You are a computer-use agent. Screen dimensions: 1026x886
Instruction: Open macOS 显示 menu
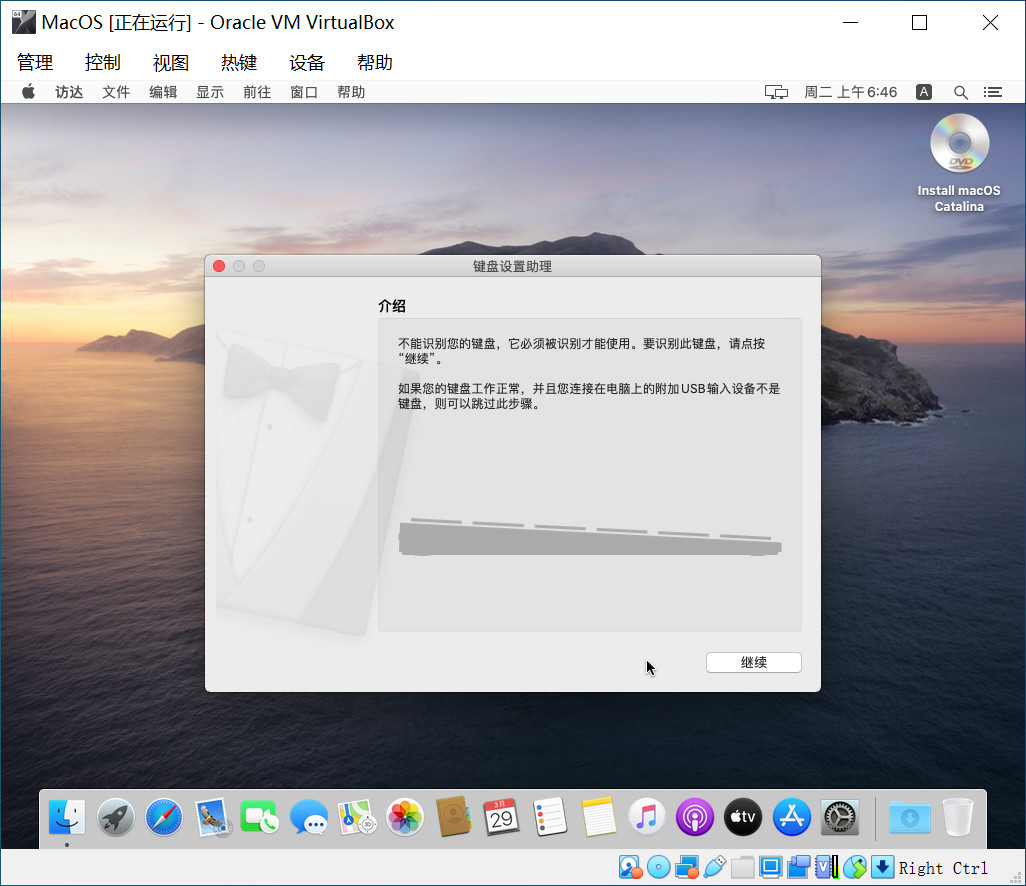210,92
